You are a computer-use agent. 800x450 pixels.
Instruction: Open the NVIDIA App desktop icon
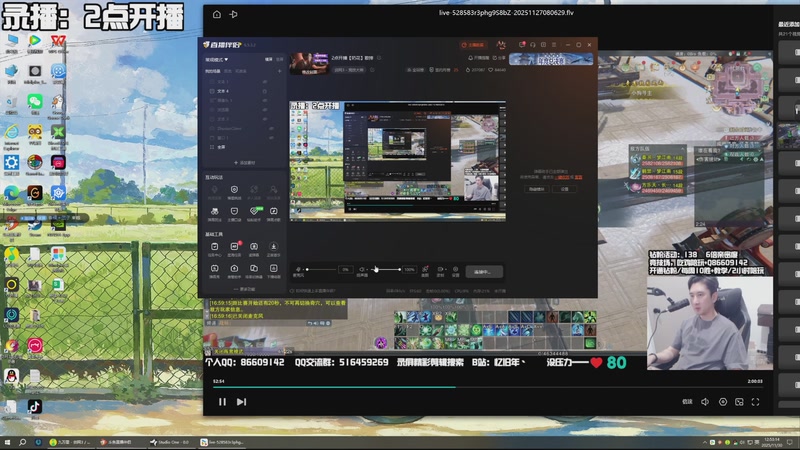tap(58, 227)
